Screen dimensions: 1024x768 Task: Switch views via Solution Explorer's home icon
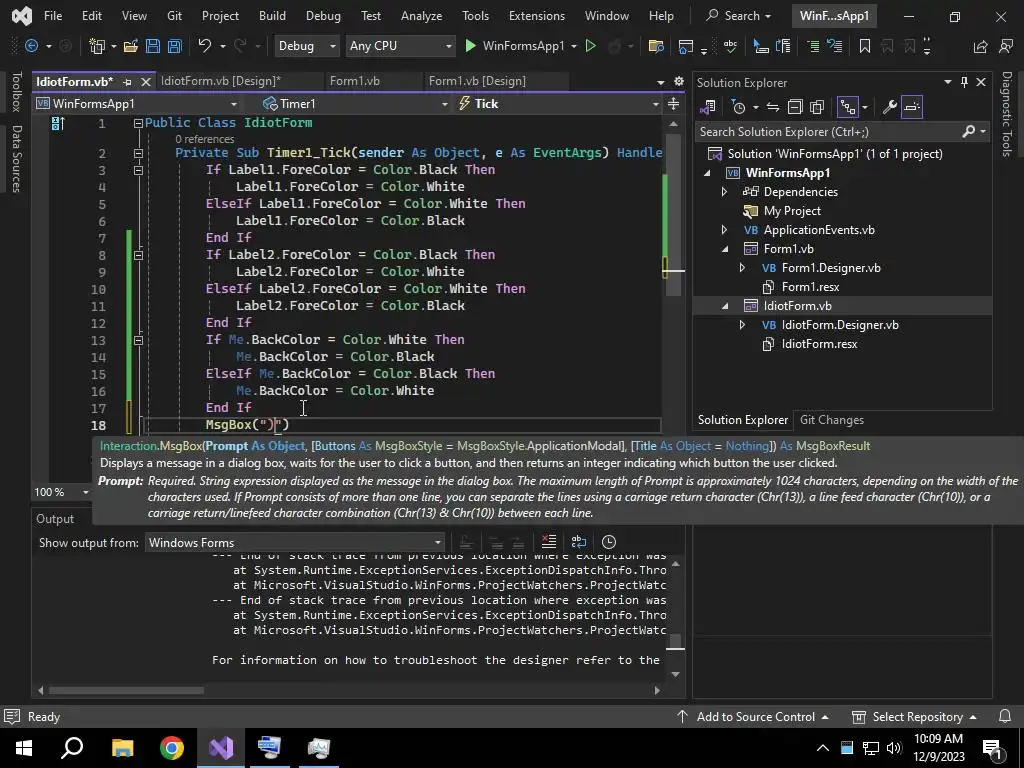click(x=708, y=107)
